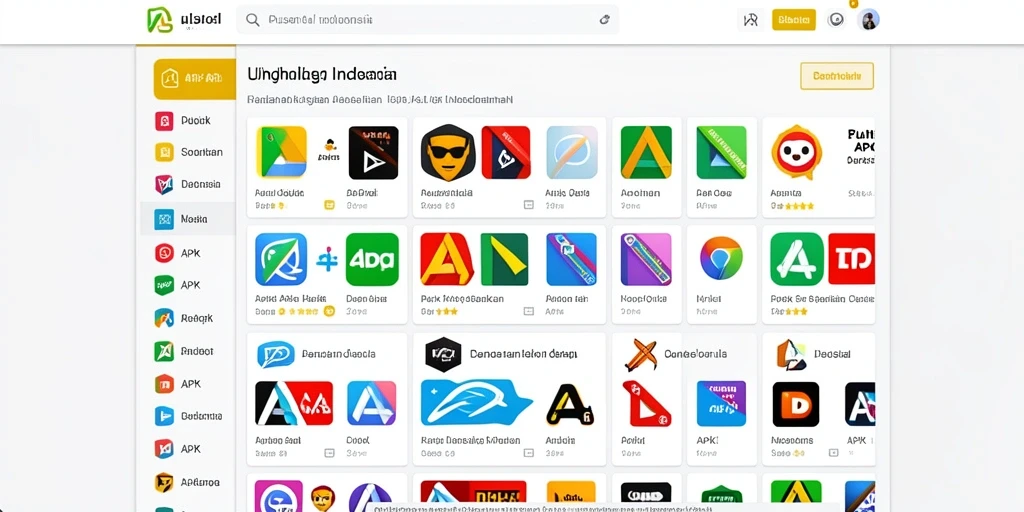Open the black and red double-A app icon
This screenshot has width=1024, height=512.
tap(294, 404)
